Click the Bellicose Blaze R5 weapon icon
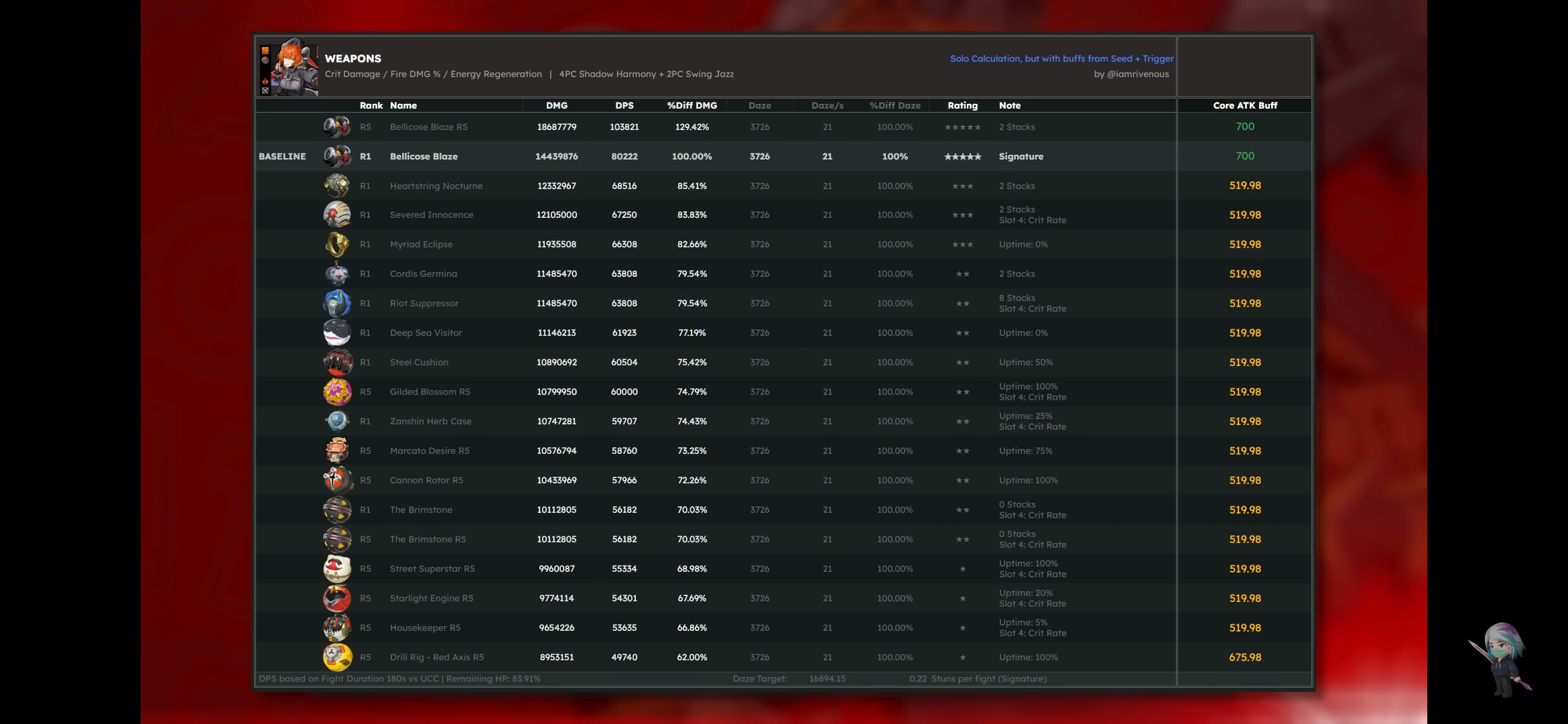This screenshot has height=724, width=1568. (336, 127)
